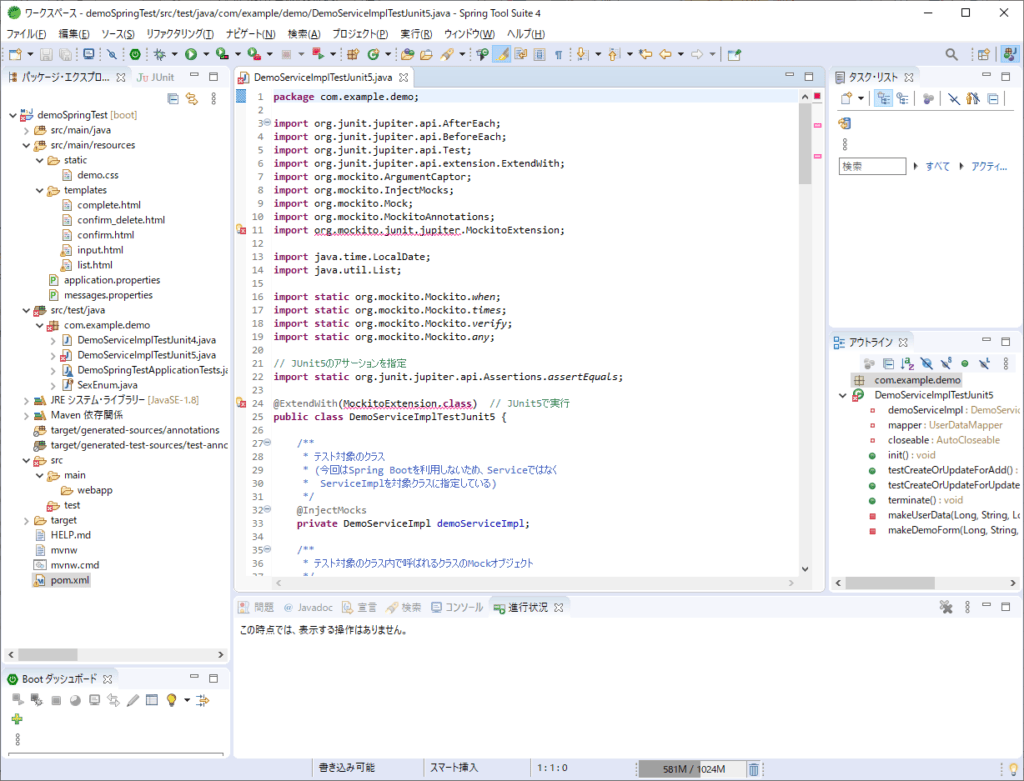Open the リファクタリング(T) menu
The height and width of the screenshot is (781, 1024).
pyautogui.click(x=180, y=34)
